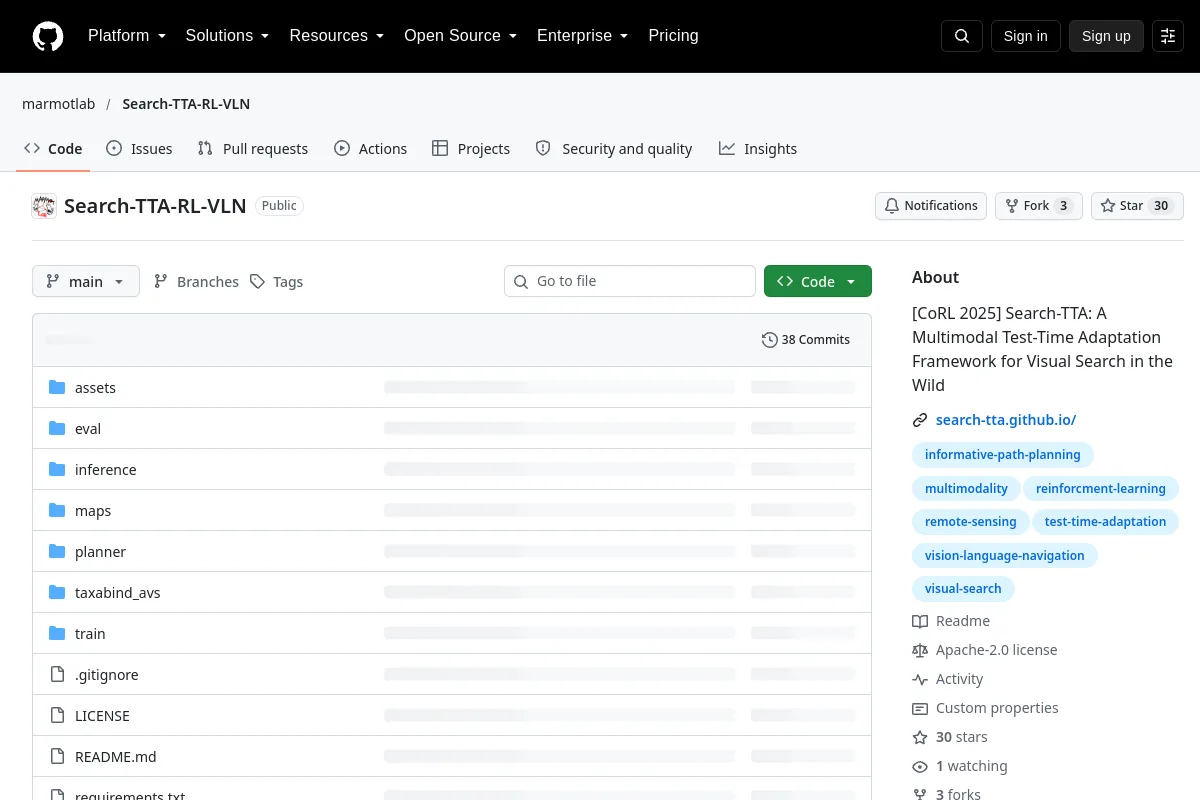Click the maps folder icon
The height and width of the screenshot is (800, 1200).
[x=57, y=510]
